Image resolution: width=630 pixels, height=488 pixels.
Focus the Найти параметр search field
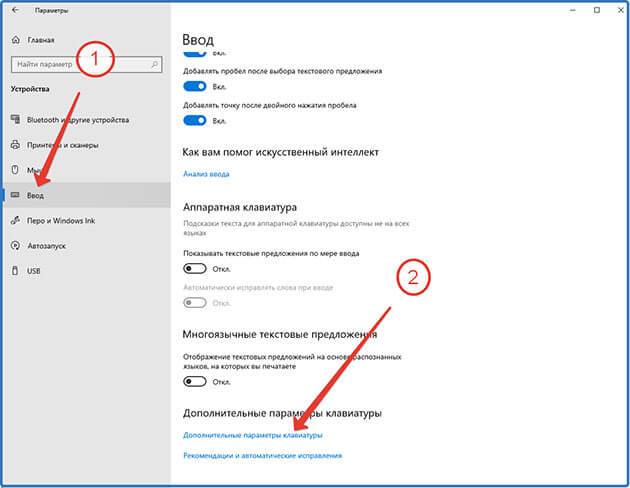[87, 64]
